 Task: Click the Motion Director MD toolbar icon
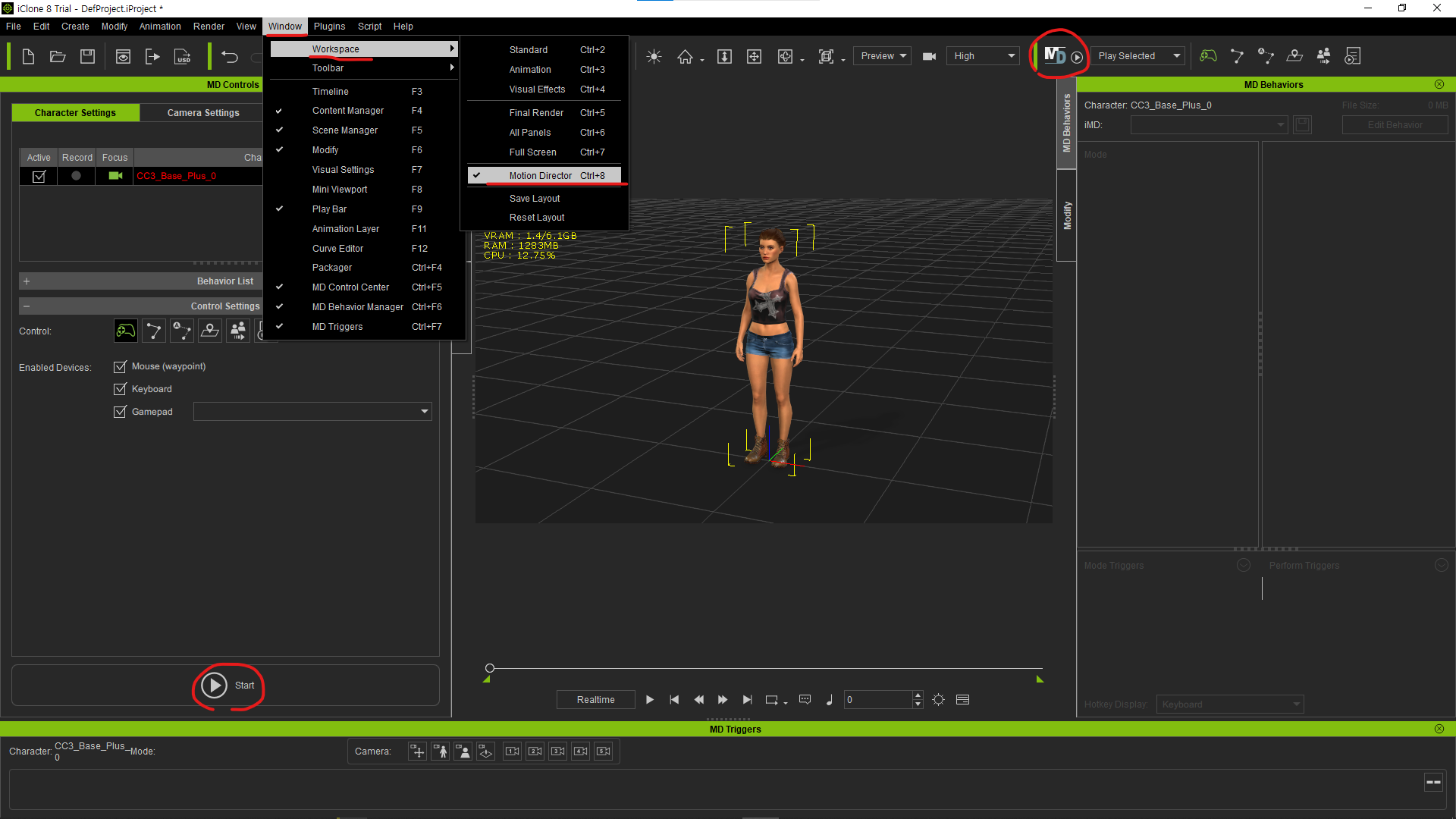click(1055, 55)
